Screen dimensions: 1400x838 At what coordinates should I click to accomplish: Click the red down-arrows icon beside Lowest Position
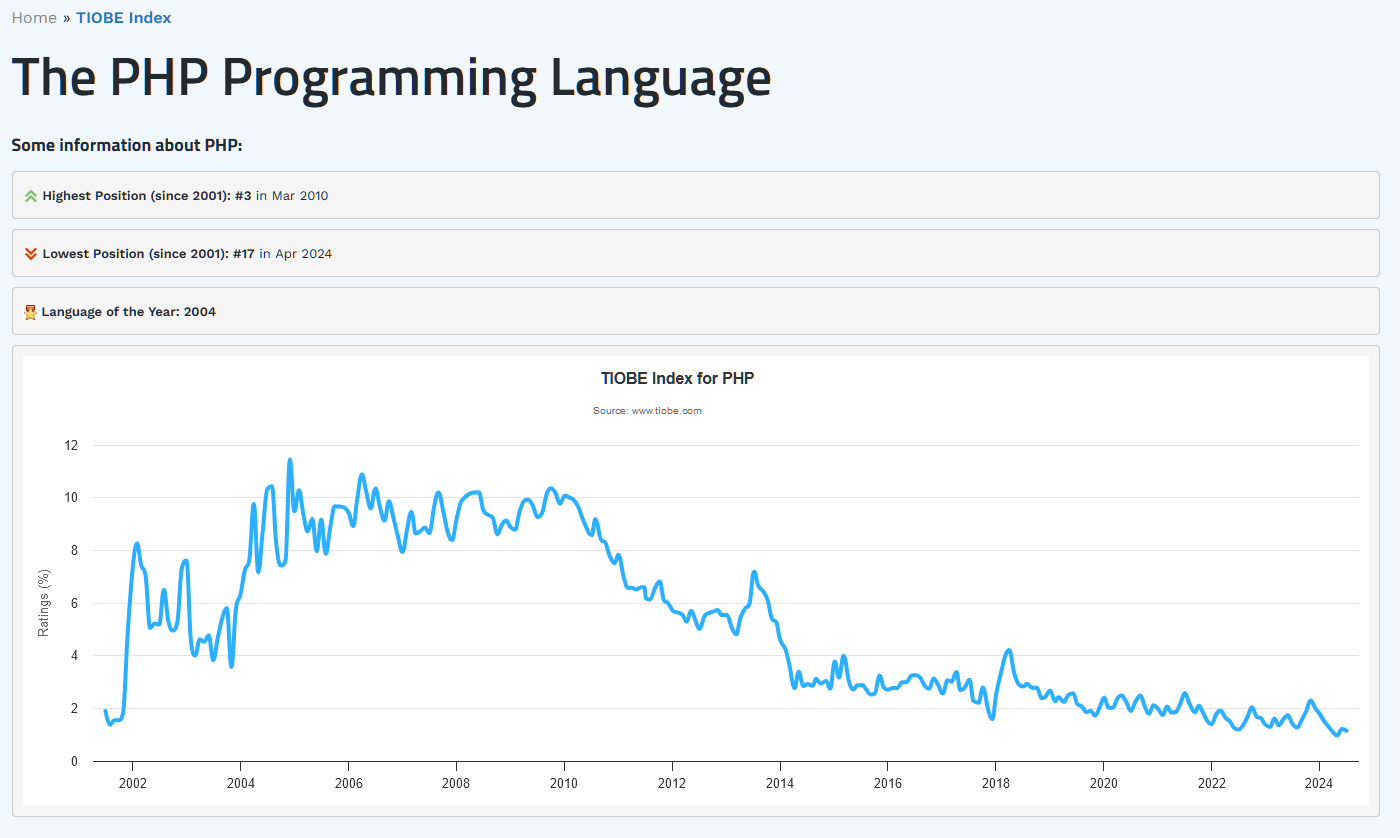(x=31, y=254)
